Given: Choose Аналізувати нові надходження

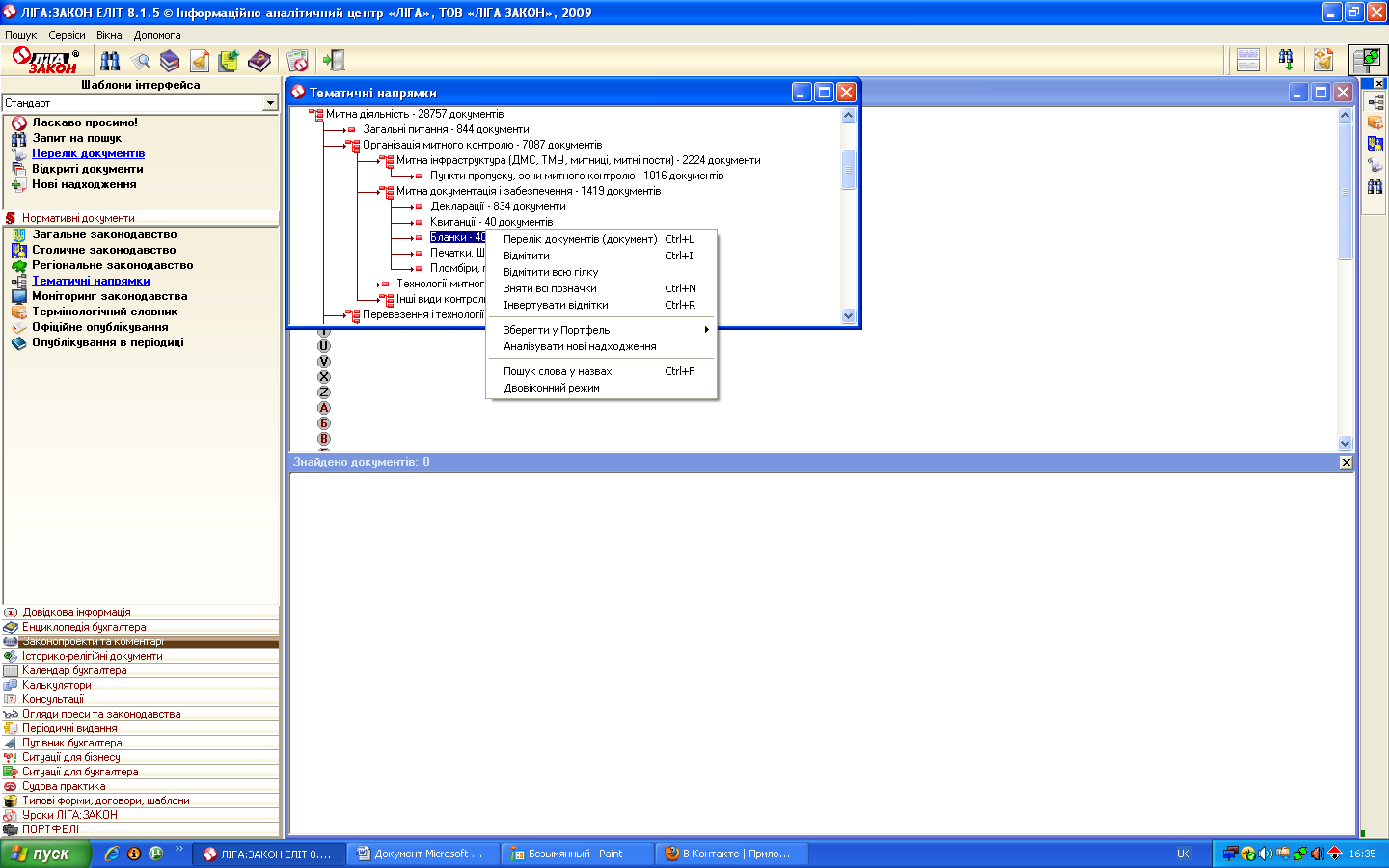Looking at the screenshot, I should click(x=603, y=346).
